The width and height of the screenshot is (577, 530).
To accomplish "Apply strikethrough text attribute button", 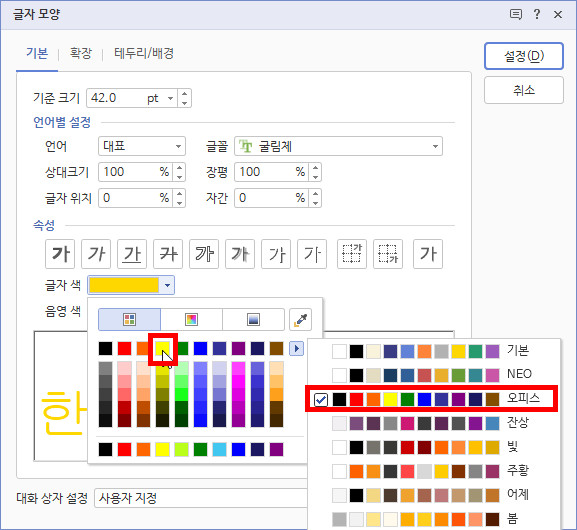I will [x=168, y=254].
